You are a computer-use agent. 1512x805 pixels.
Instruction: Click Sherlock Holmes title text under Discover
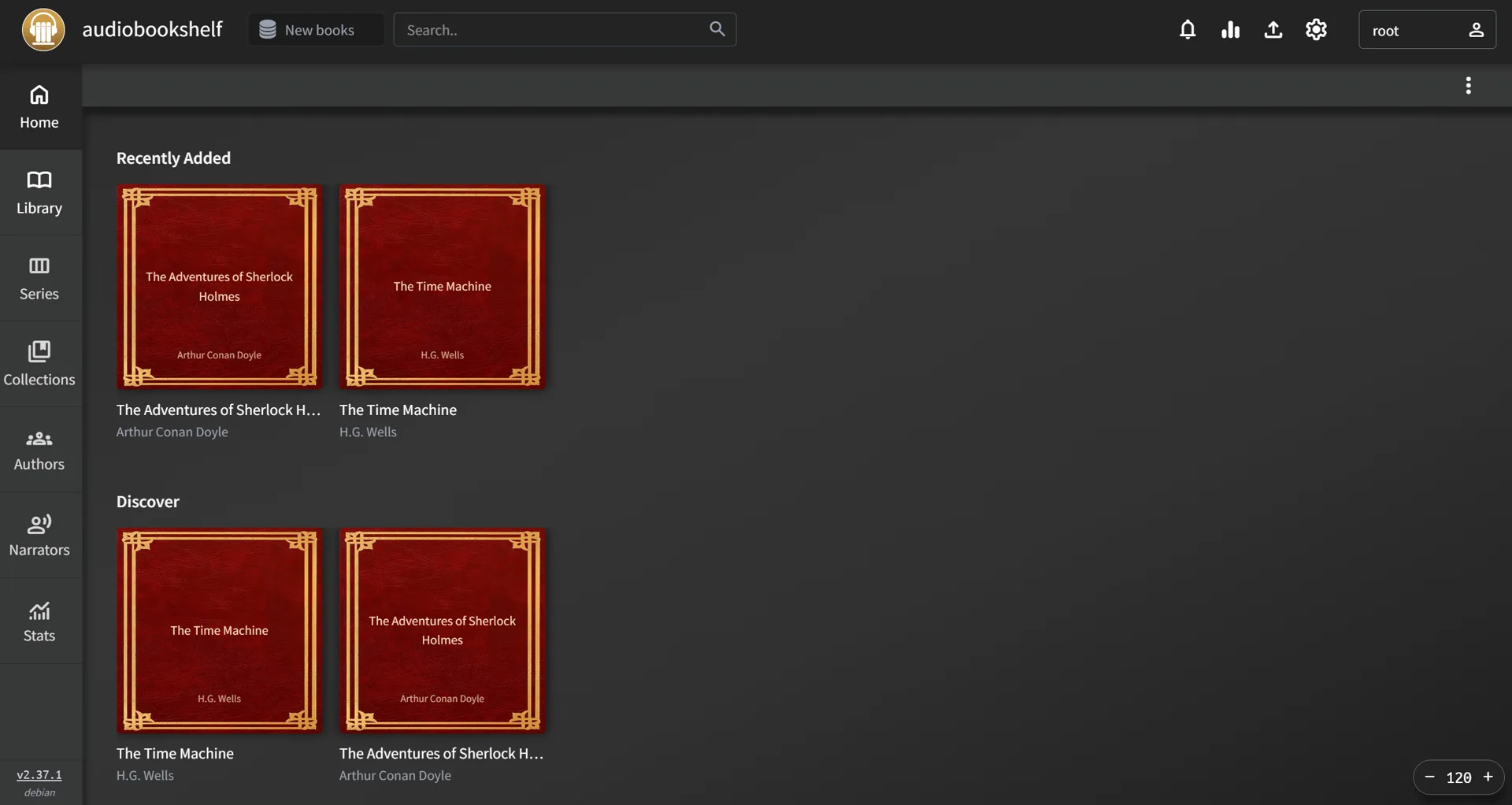[x=442, y=754]
